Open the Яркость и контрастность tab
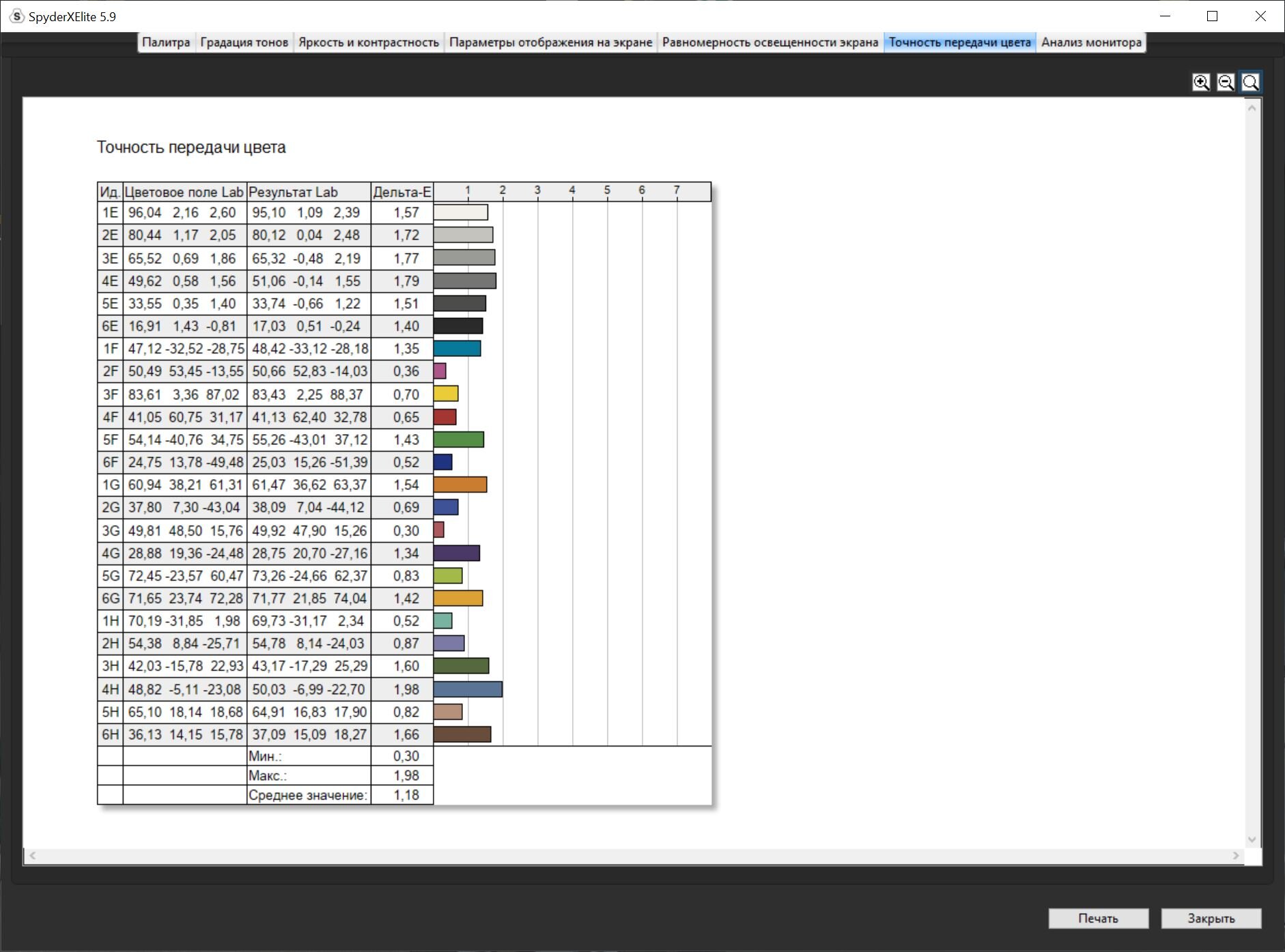The height and width of the screenshot is (952, 1285). [369, 42]
